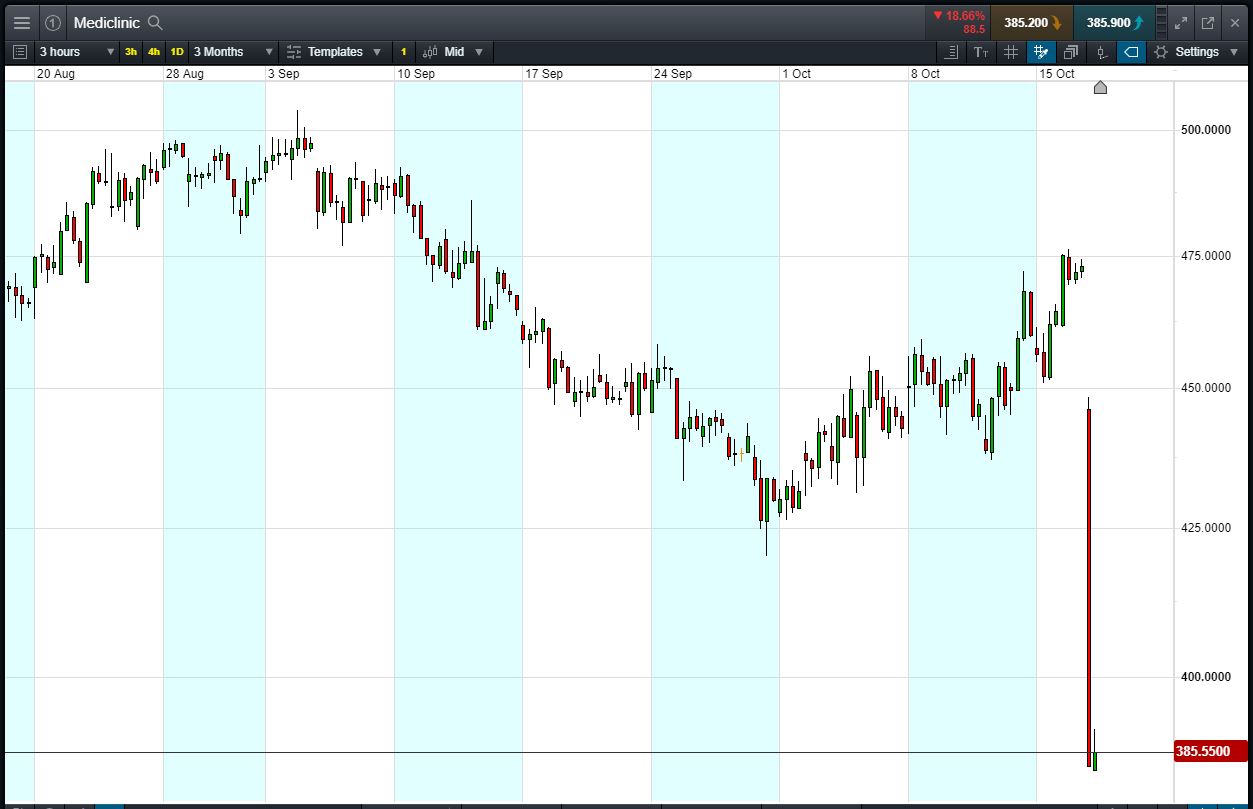Click the 425.0000 price axis label
Image resolution: width=1253 pixels, height=809 pixels.
tap(1206, 527)
